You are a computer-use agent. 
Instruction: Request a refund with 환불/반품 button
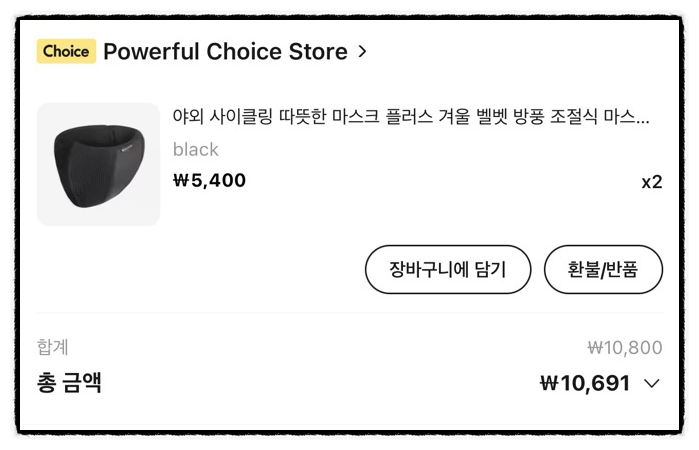(603, 269)
